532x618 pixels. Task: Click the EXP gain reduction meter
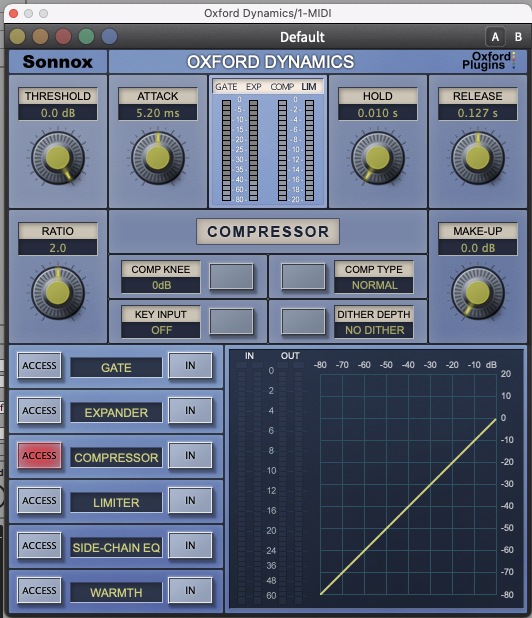tap(253, 151)
